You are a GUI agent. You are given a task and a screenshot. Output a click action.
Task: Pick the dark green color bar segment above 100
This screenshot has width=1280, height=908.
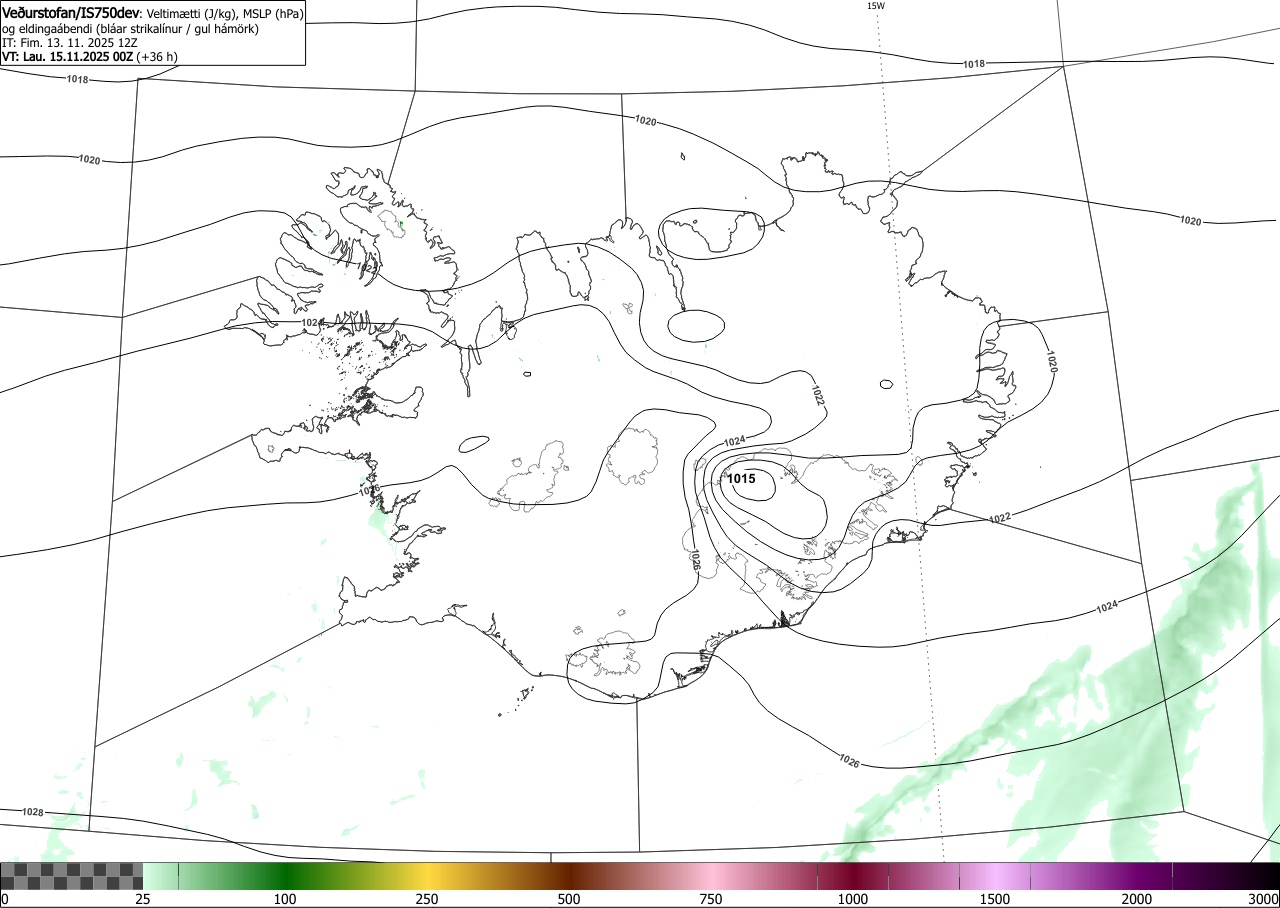click(x=285, y=876)
